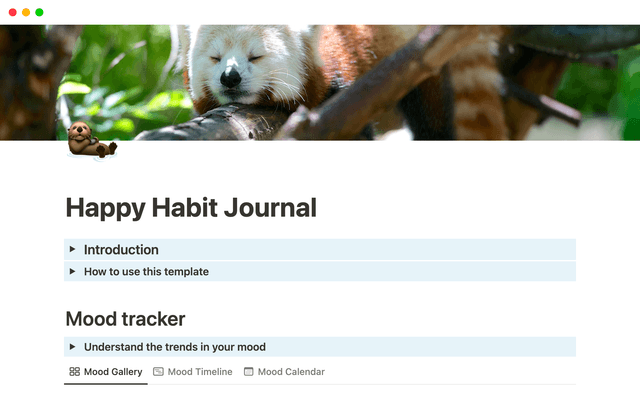This screenshot has height=400, width=640.
Task: Click the otter page icon
Action: (x=90, y=141)
